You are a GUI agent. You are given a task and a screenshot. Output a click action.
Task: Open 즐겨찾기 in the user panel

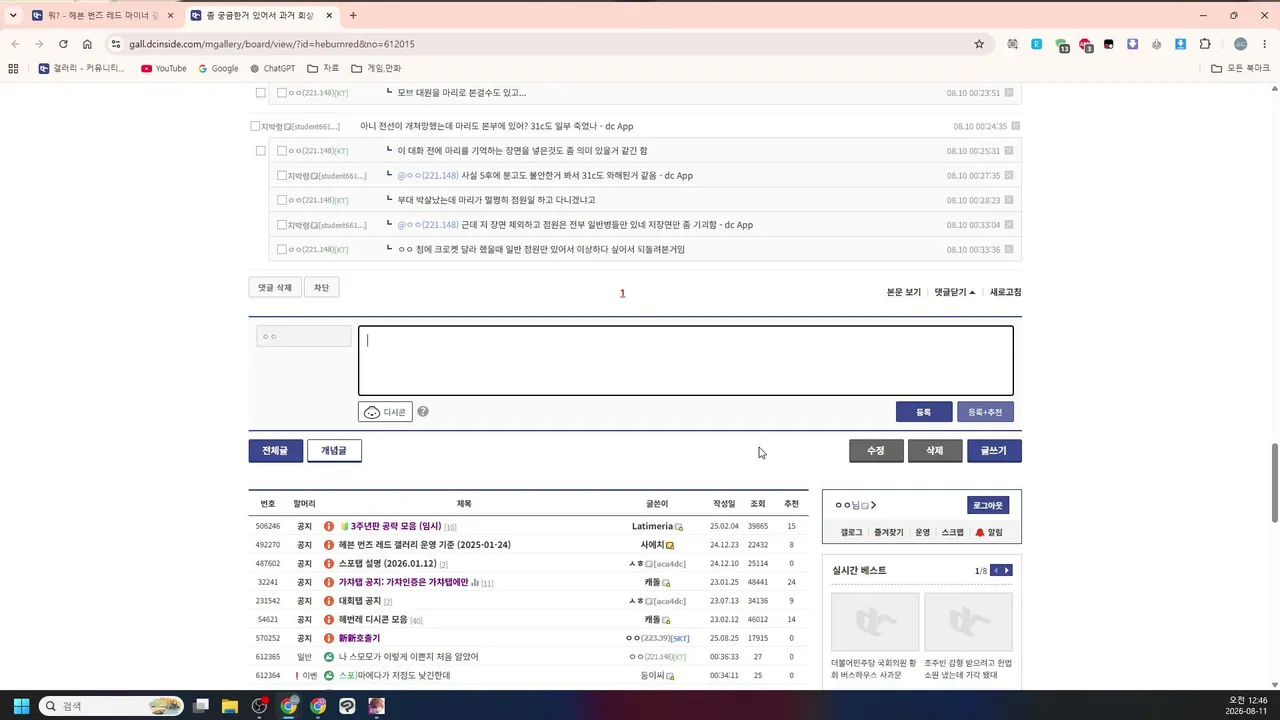pyautogui.click(x=888, y=533)
